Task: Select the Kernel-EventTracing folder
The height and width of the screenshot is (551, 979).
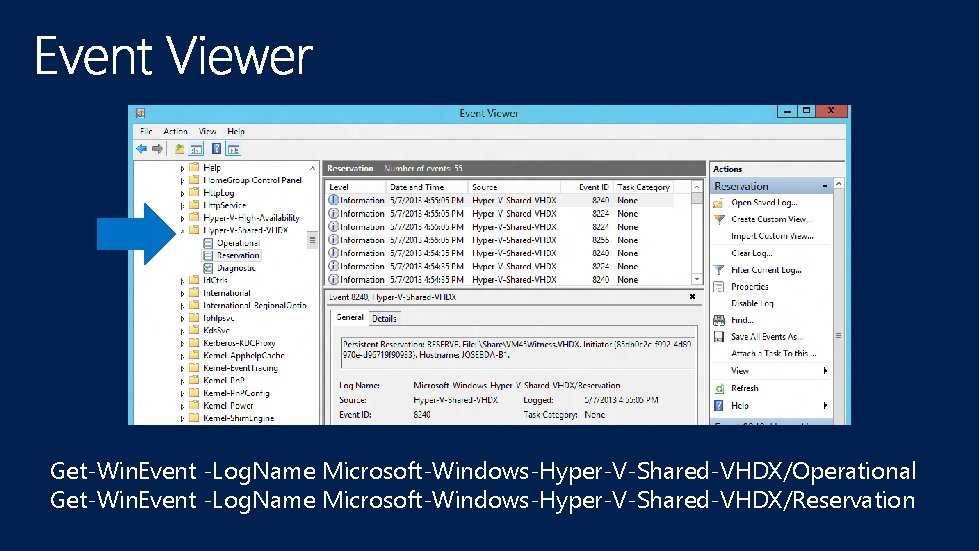Action: (x=234, y=368)
